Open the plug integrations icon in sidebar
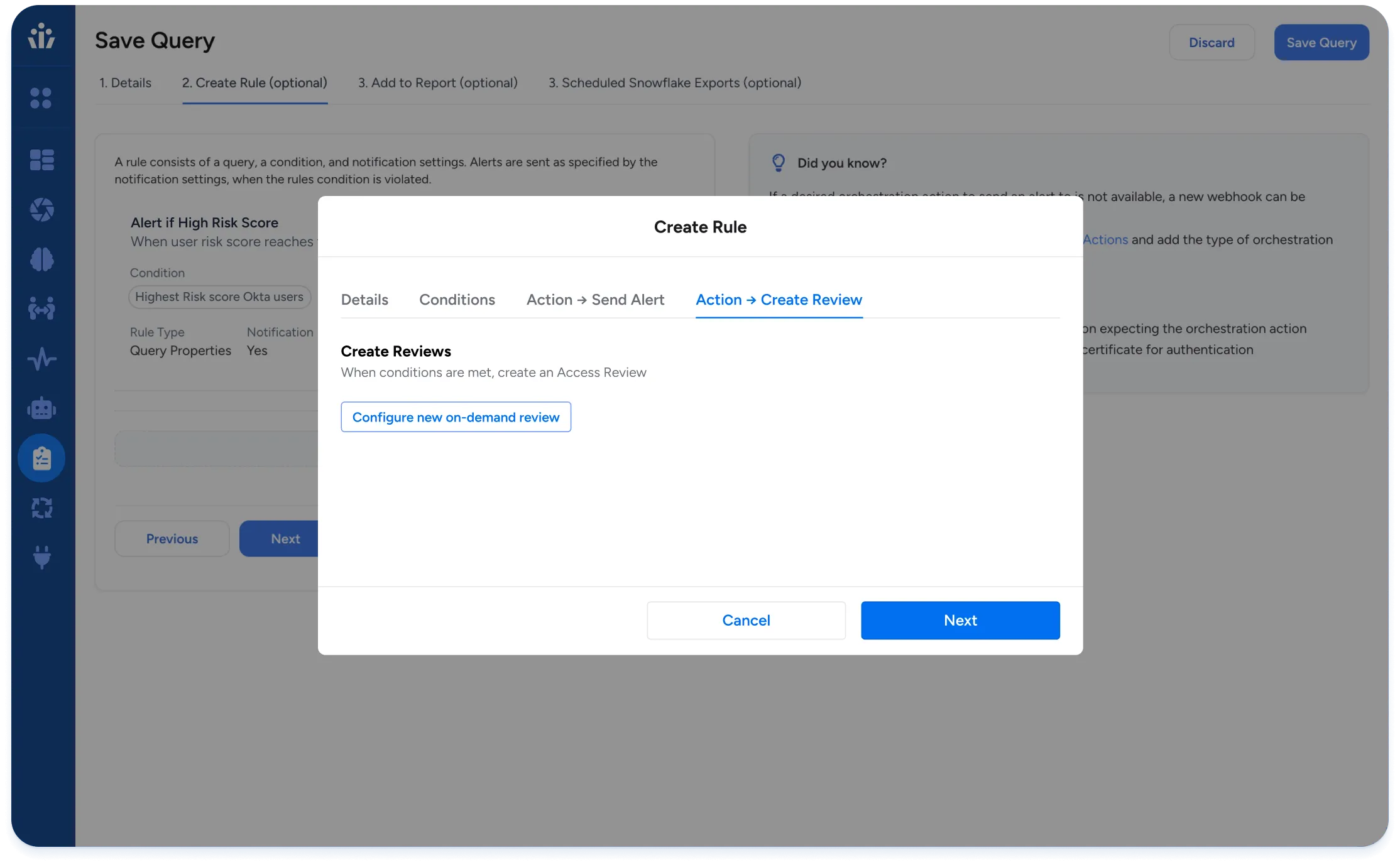The image size is (1400, 865). pos(41,557)
